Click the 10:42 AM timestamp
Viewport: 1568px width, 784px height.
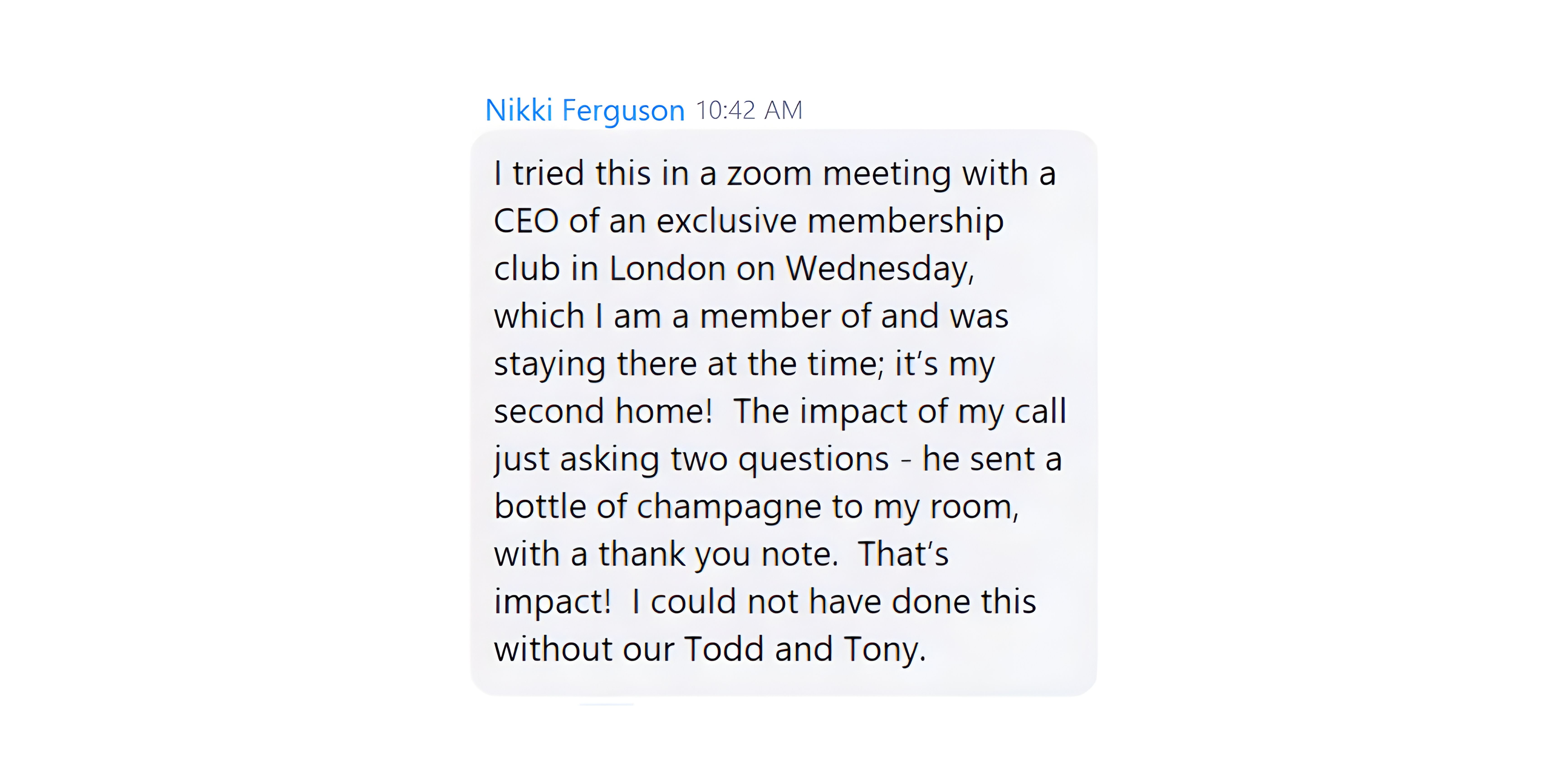[x=749, y=111]
